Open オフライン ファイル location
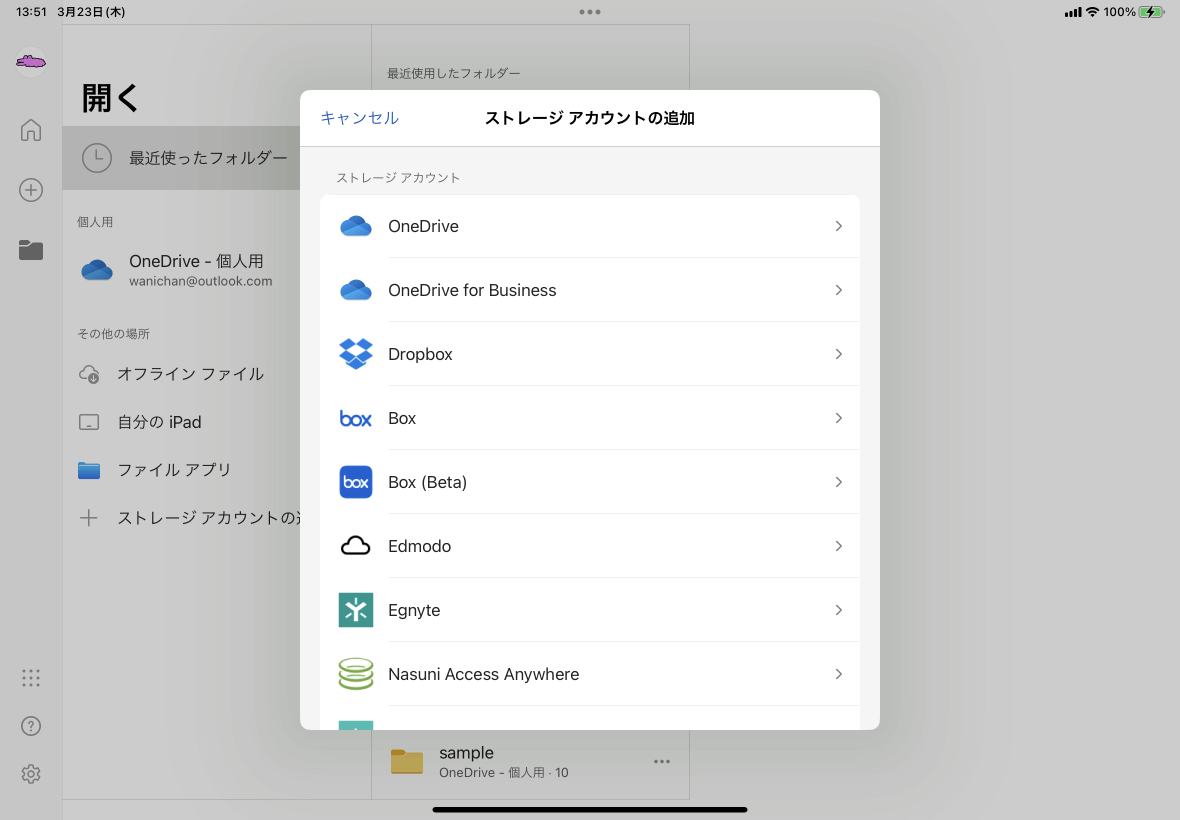The image size is (1180, 820). pos(181,374)
